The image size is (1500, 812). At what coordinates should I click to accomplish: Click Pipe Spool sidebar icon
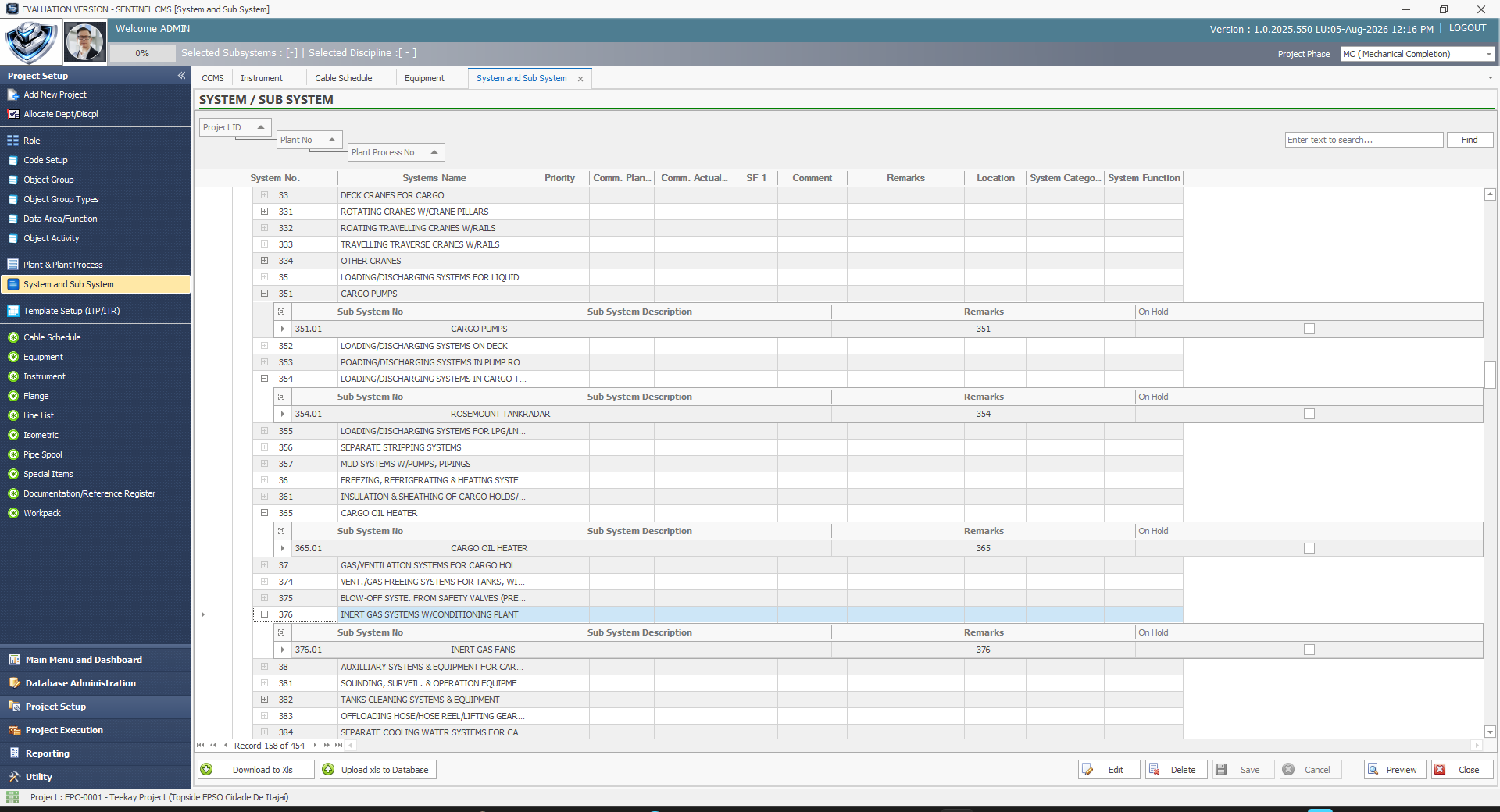coord(13,454)
